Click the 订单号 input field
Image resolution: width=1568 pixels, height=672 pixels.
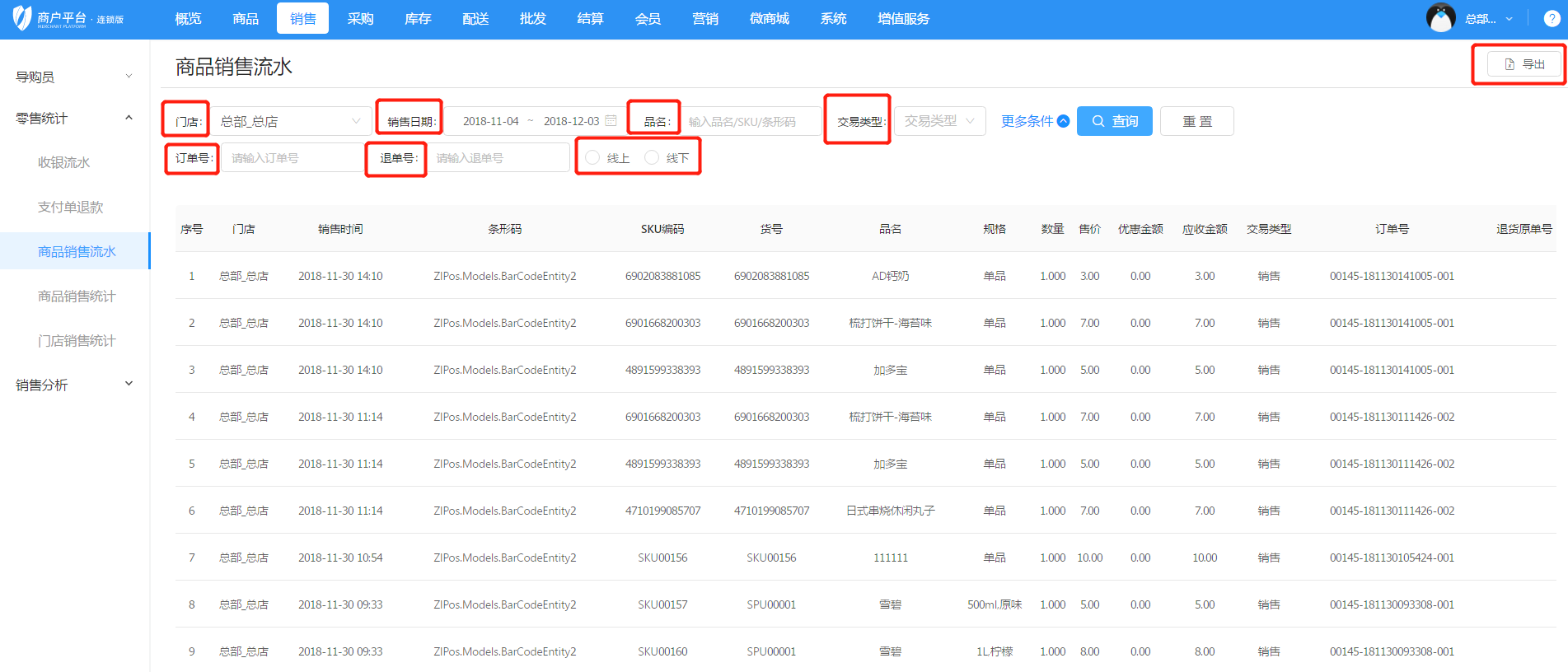pyautogui.click(x=291, y=158)
